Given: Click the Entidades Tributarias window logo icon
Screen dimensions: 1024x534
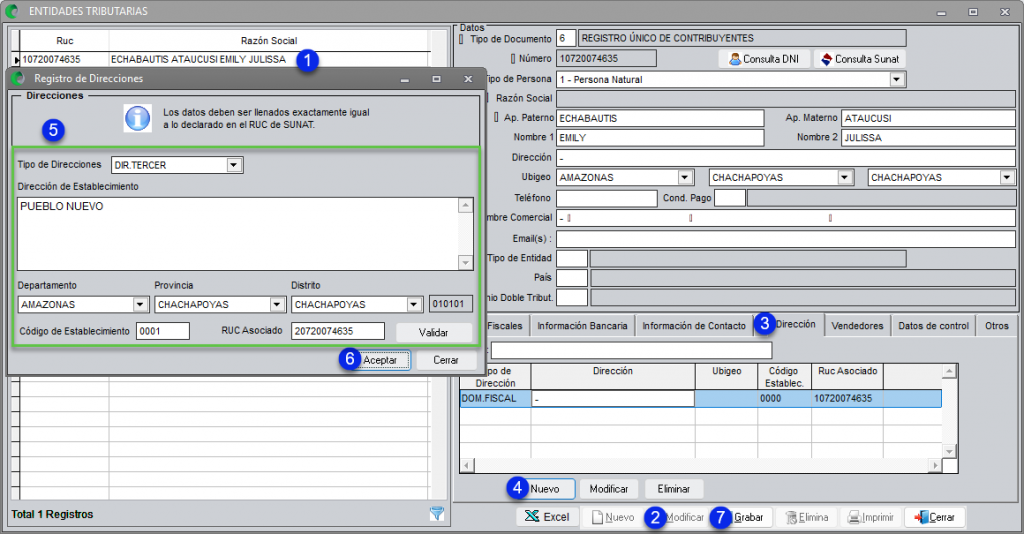Looking at the screenshot, I should [11, 10].
